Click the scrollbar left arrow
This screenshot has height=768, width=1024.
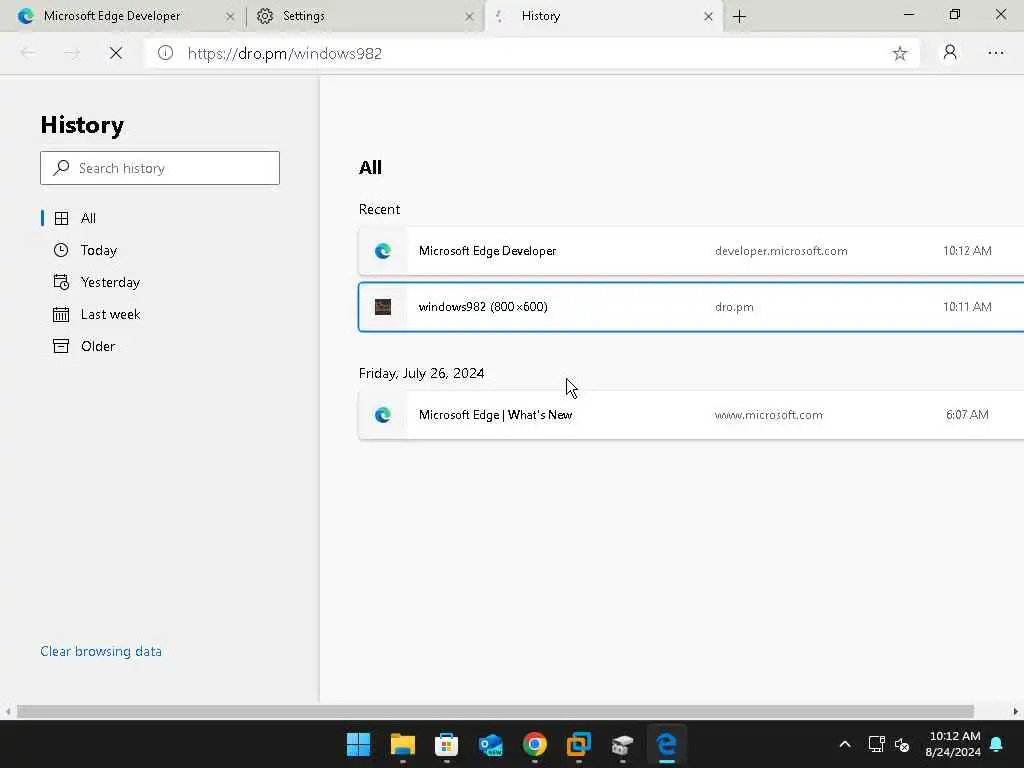[x=7, y=711]
